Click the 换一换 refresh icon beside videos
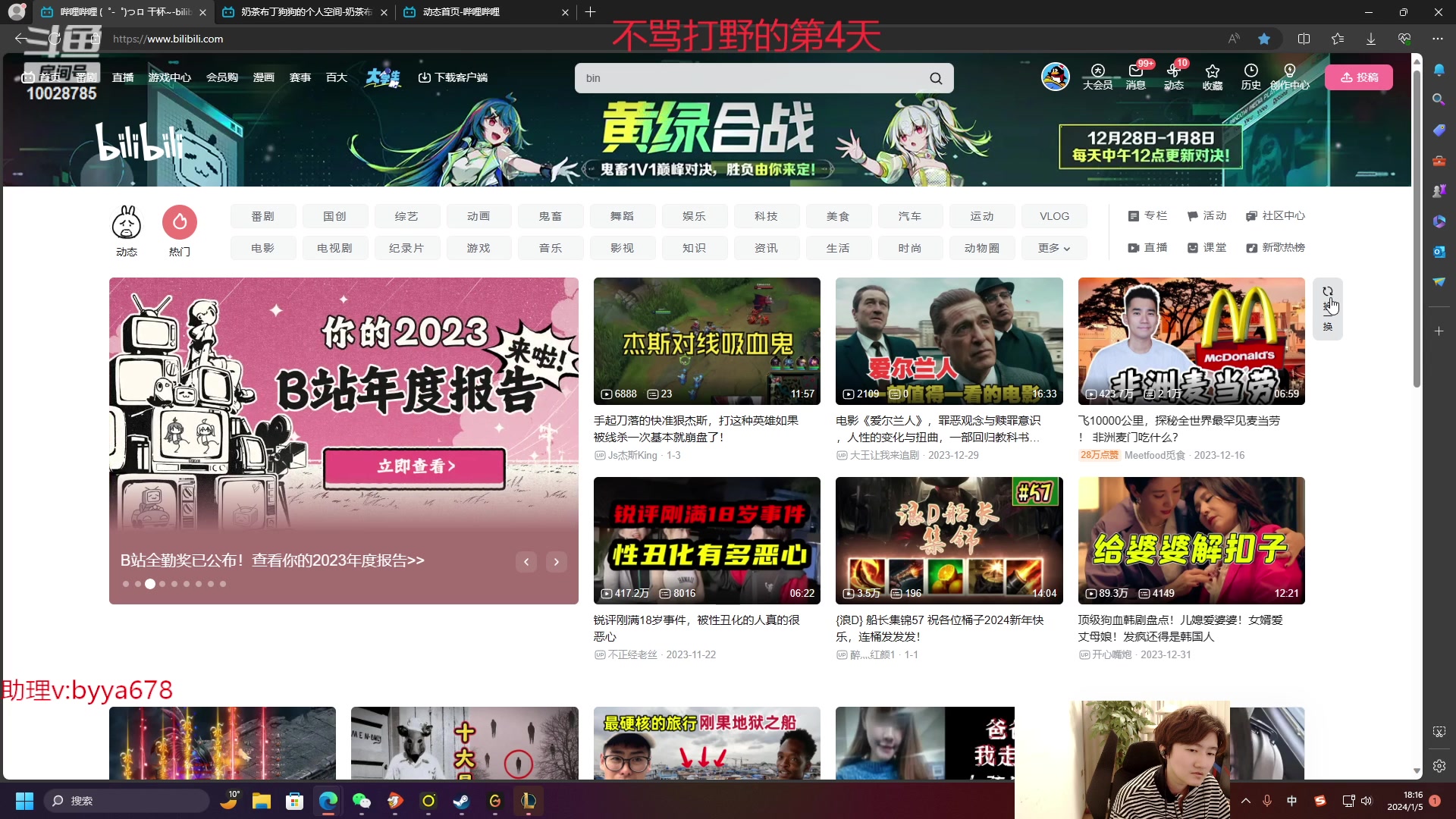This screenshot has width=1456, height=819. (1328, 309)
